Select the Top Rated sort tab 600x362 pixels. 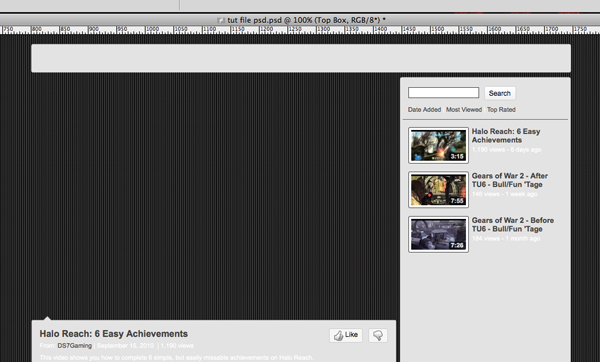pyautogui.click(x=501, y=110)
